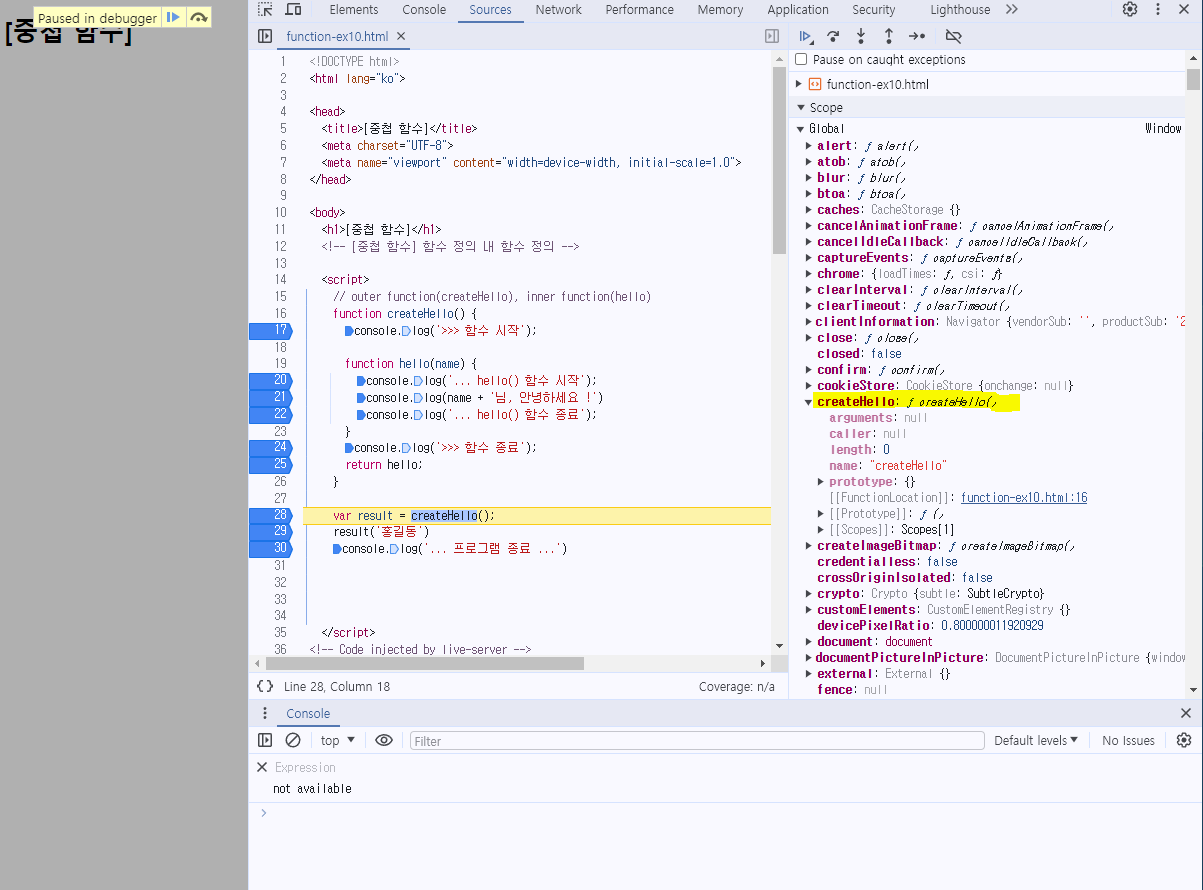Open the Application tab
1203x890 pixels.
coord(798,10)
